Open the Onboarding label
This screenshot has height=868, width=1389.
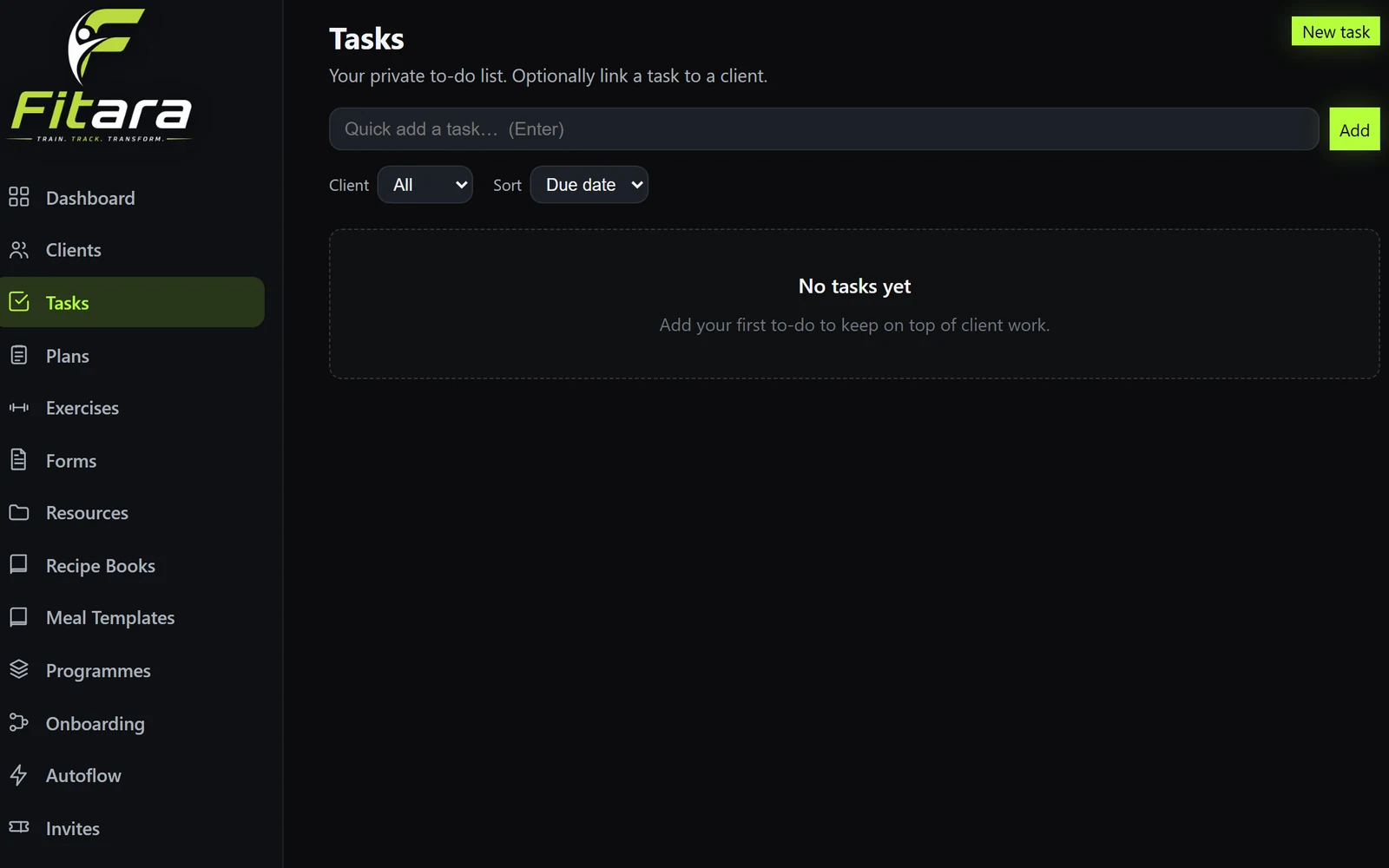click(x=95, y=724)
